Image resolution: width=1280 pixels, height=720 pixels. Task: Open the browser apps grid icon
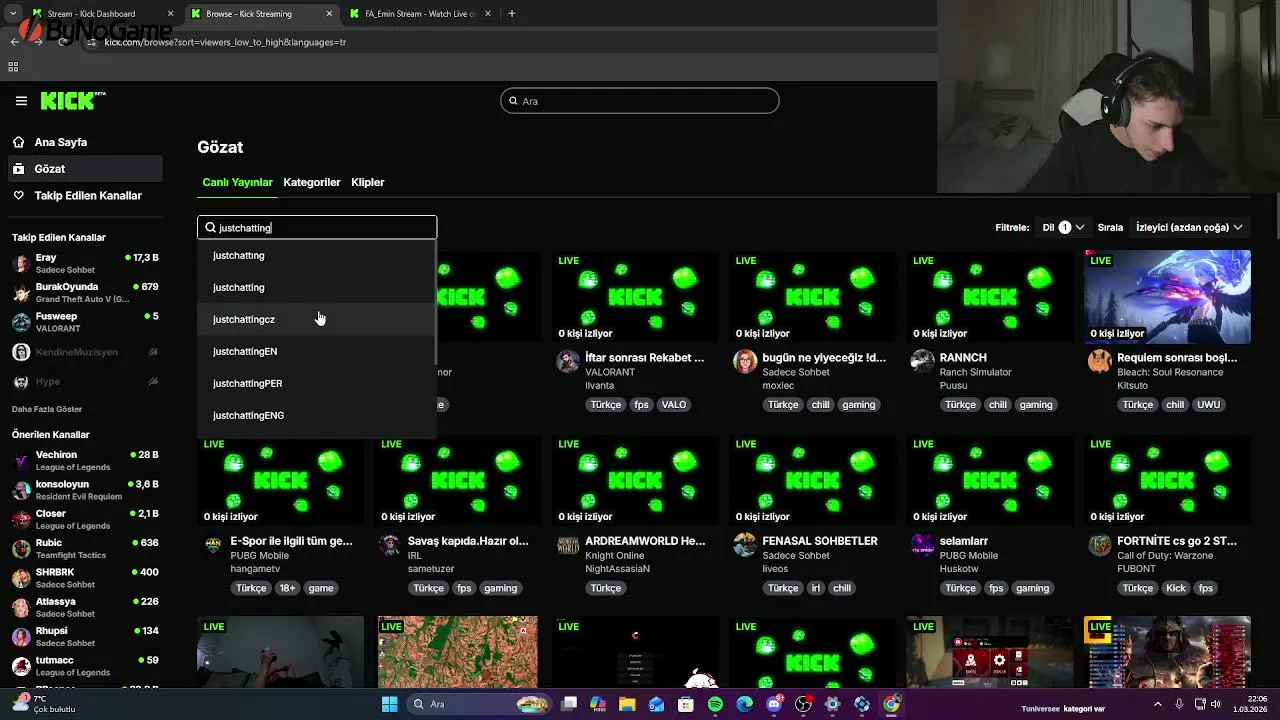(13, 67)
